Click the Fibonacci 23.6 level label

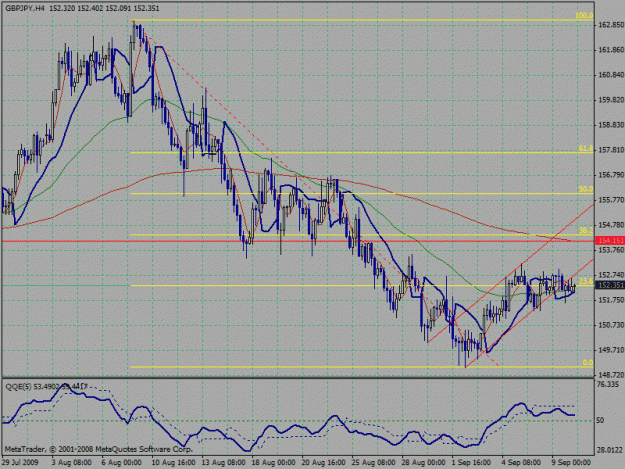pos(586,281)
